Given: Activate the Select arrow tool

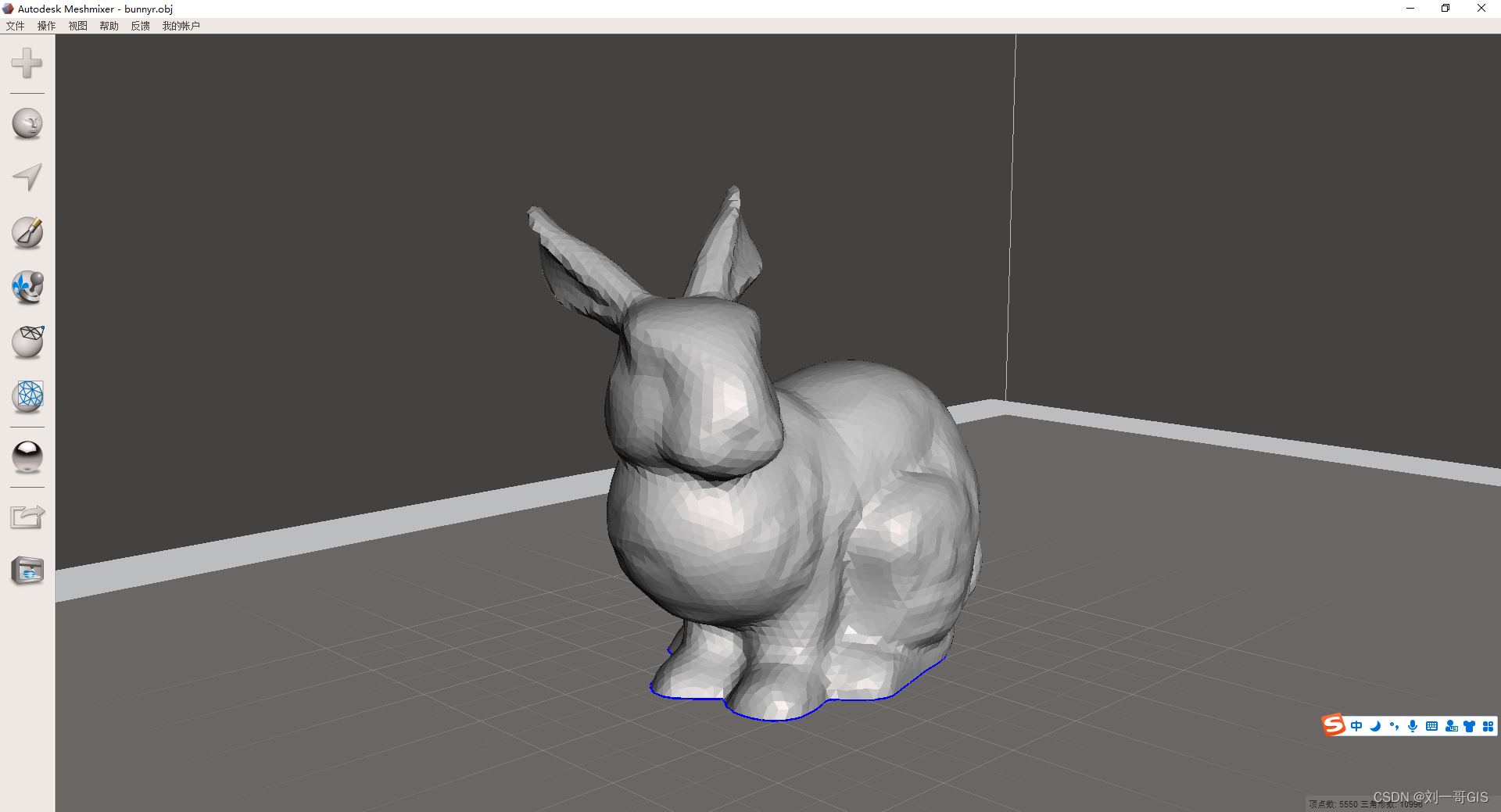Looking at the screenshot, I should [27, 177].
